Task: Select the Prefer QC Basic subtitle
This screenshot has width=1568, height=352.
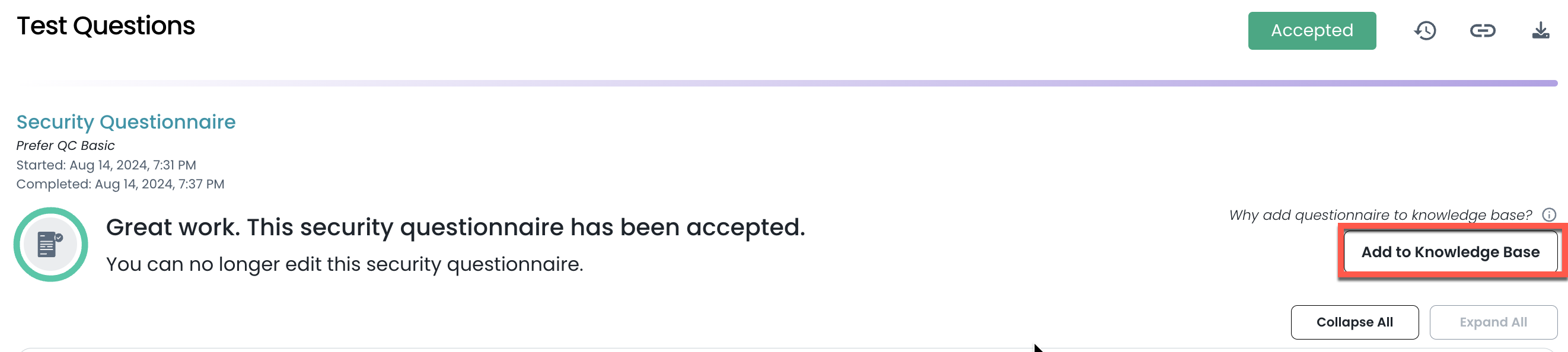Action: tap(66, 146)
